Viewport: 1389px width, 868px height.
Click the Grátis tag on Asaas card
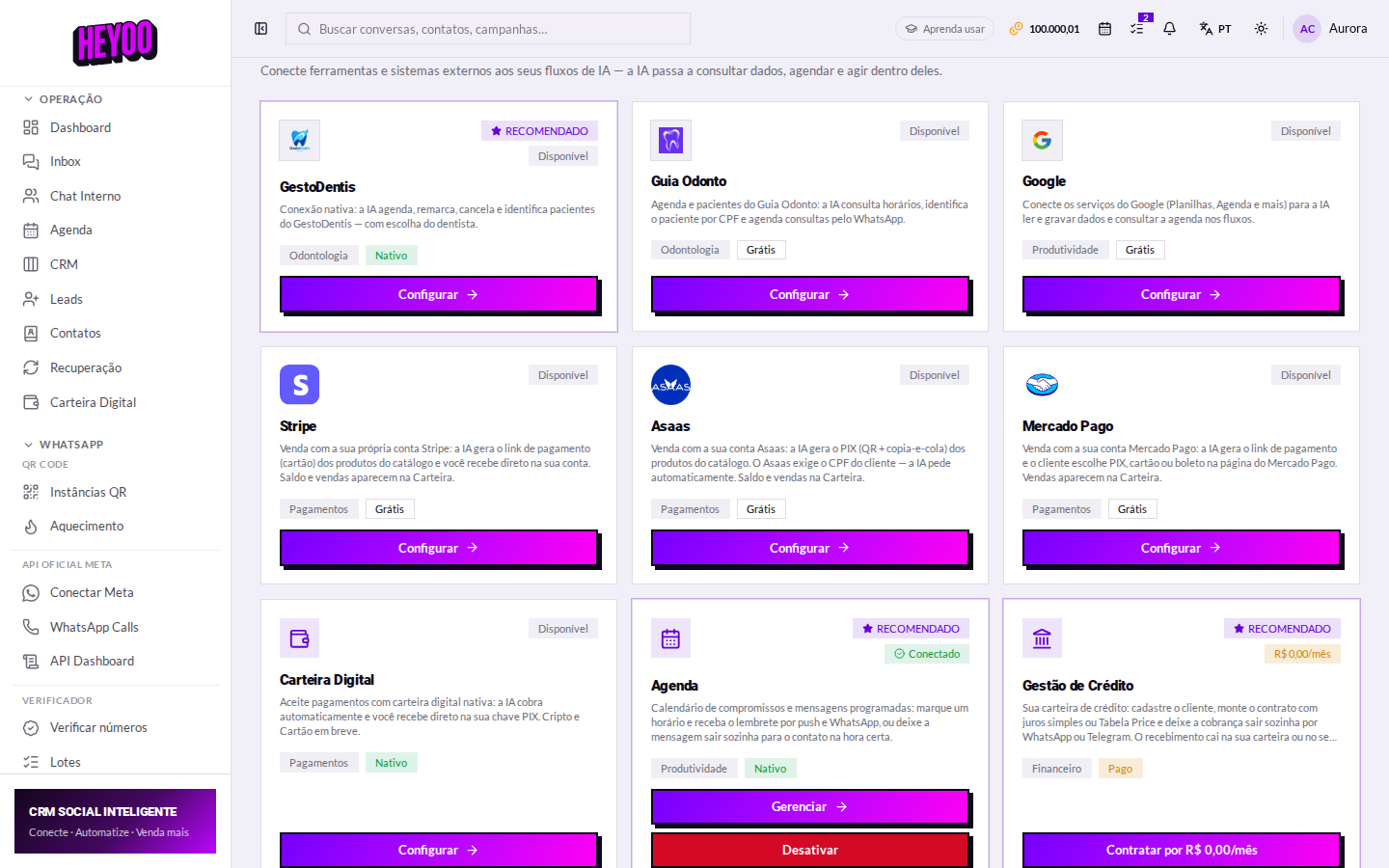coord(761,509)
